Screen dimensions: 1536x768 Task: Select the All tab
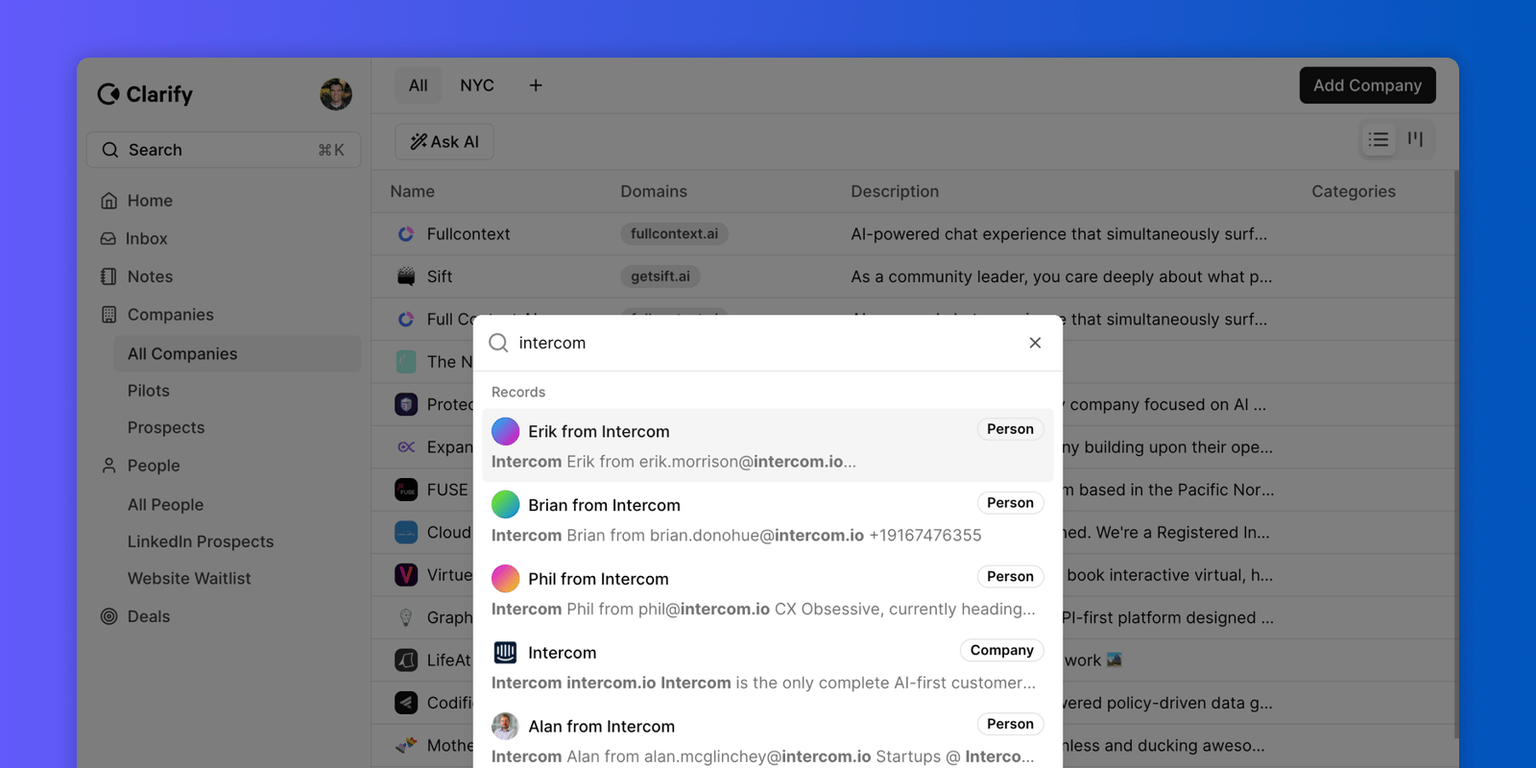418,86
